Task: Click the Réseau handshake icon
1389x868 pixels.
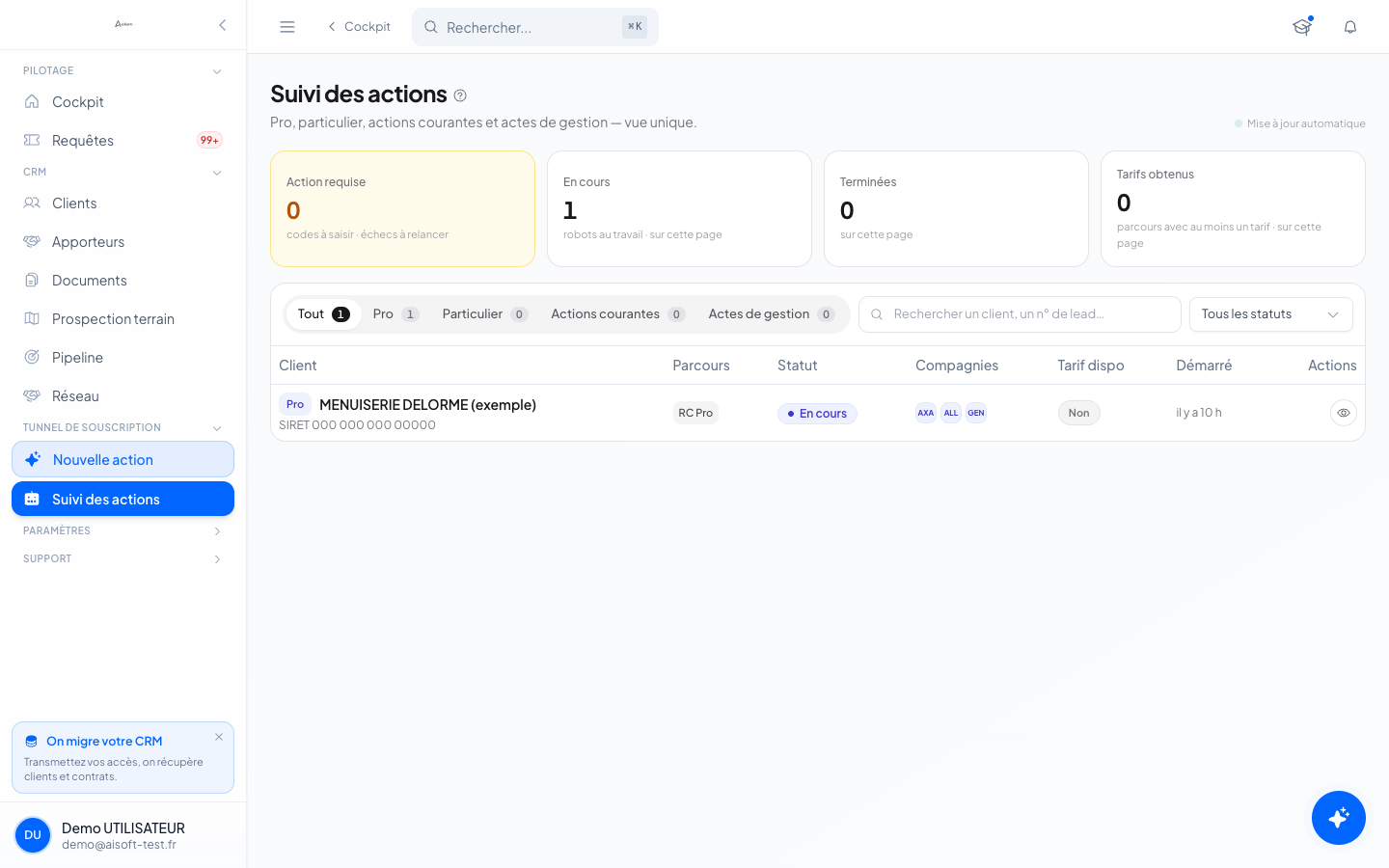Action: 32,395
